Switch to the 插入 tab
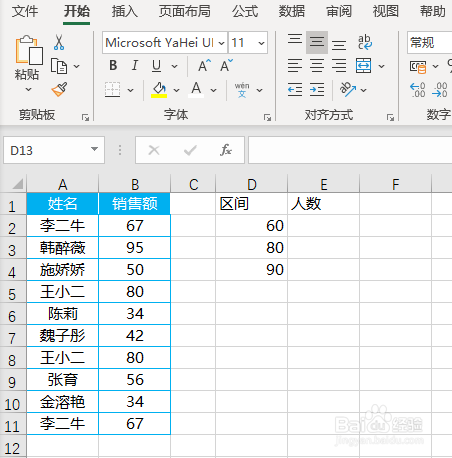 [x=124, y=12]
